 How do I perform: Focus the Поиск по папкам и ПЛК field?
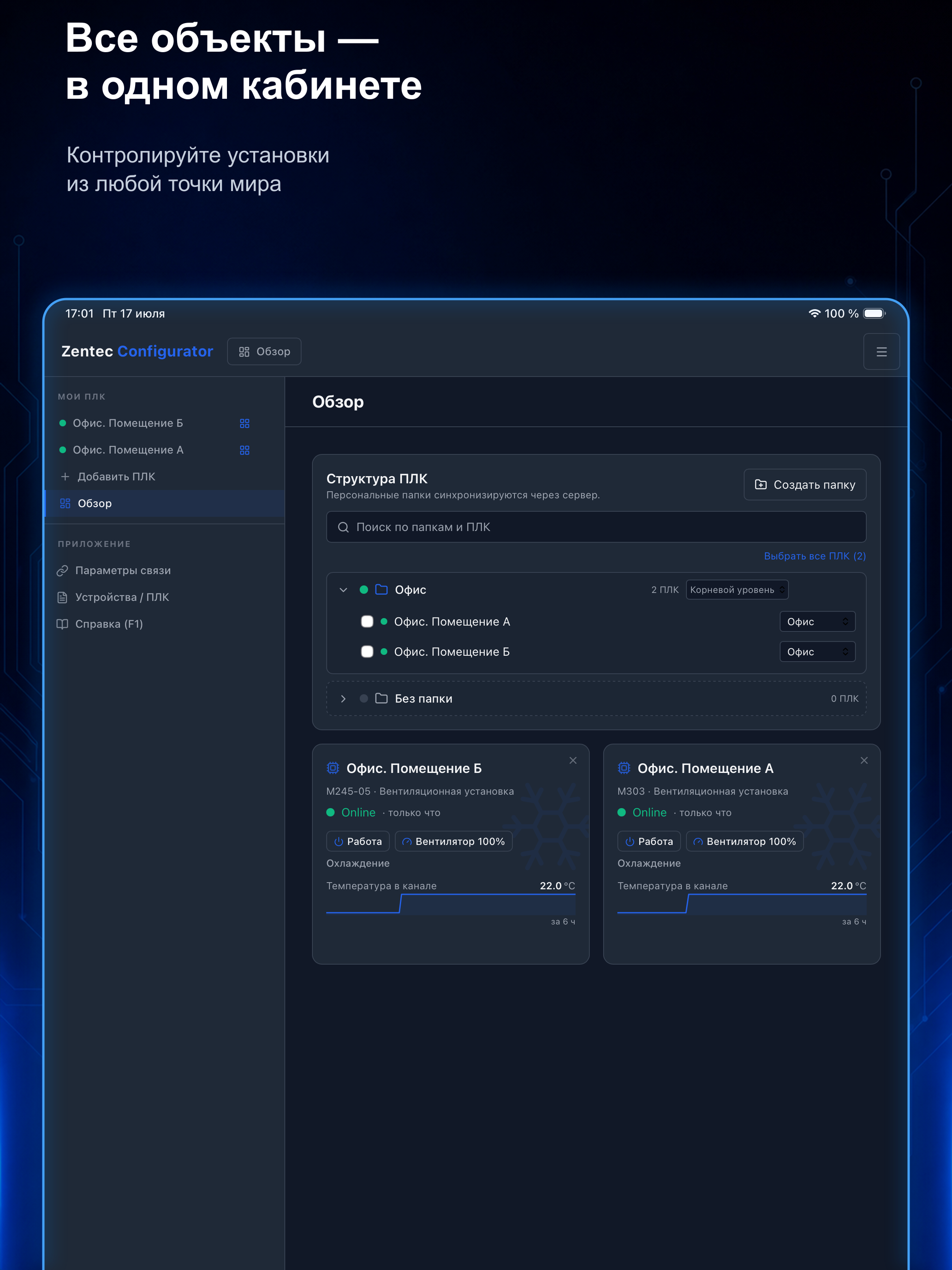point(595,527)
